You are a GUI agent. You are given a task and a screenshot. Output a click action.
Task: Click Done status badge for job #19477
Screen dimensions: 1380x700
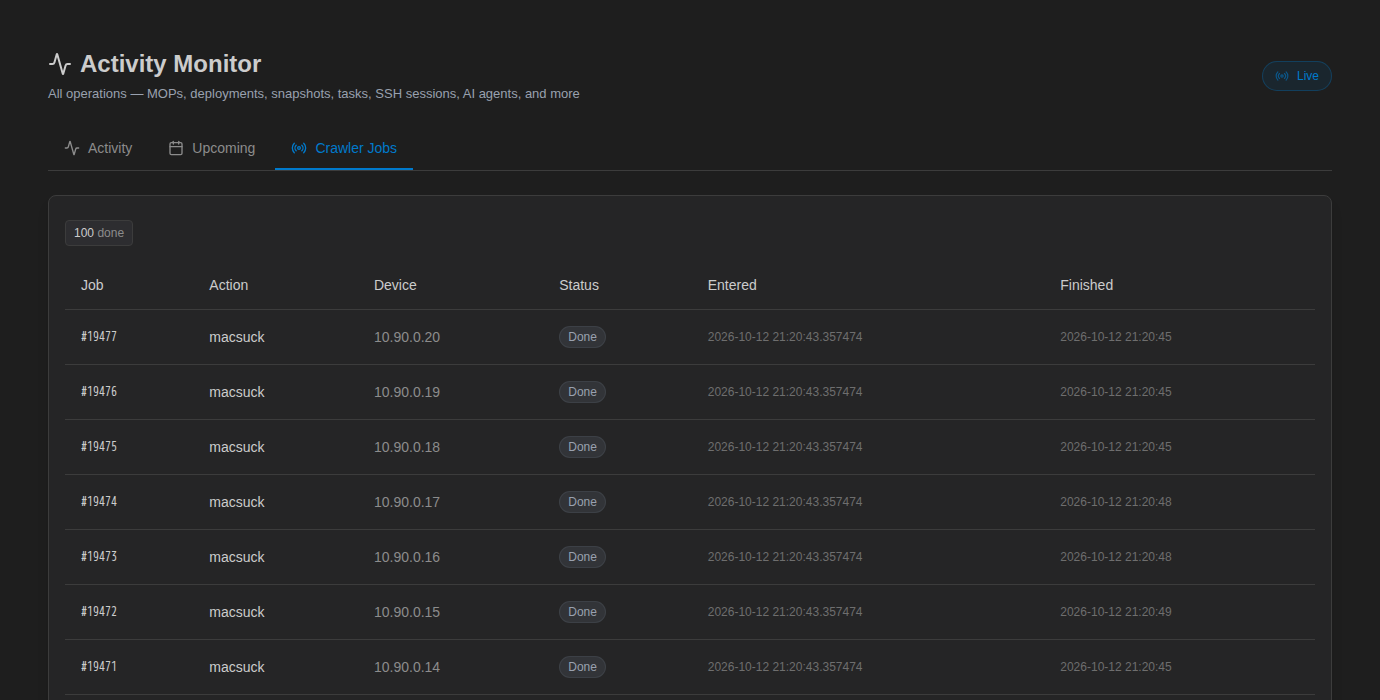(582, 337)
